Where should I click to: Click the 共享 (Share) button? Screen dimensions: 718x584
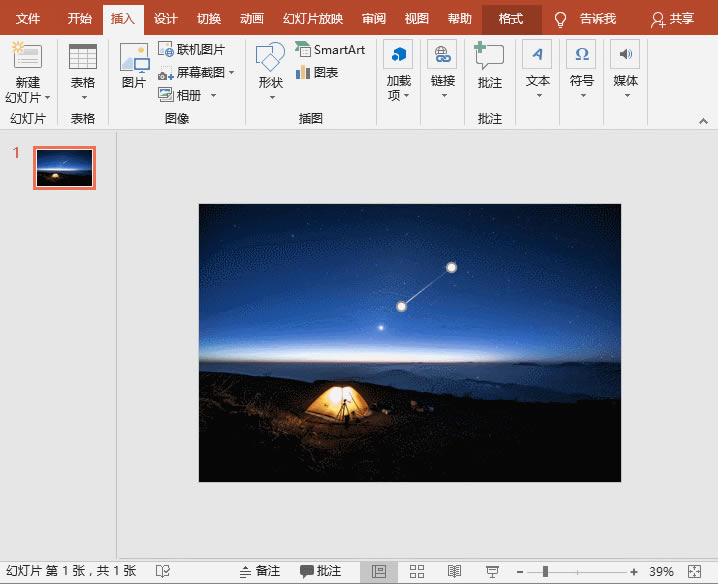point(672,19)
